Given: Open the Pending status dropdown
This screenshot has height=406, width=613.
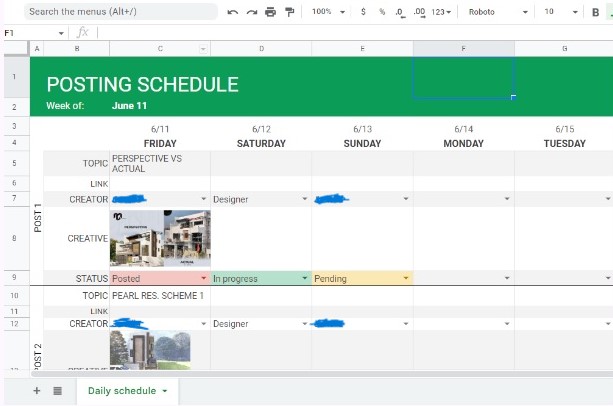Looking at the screenshot, I should point(406,278).
